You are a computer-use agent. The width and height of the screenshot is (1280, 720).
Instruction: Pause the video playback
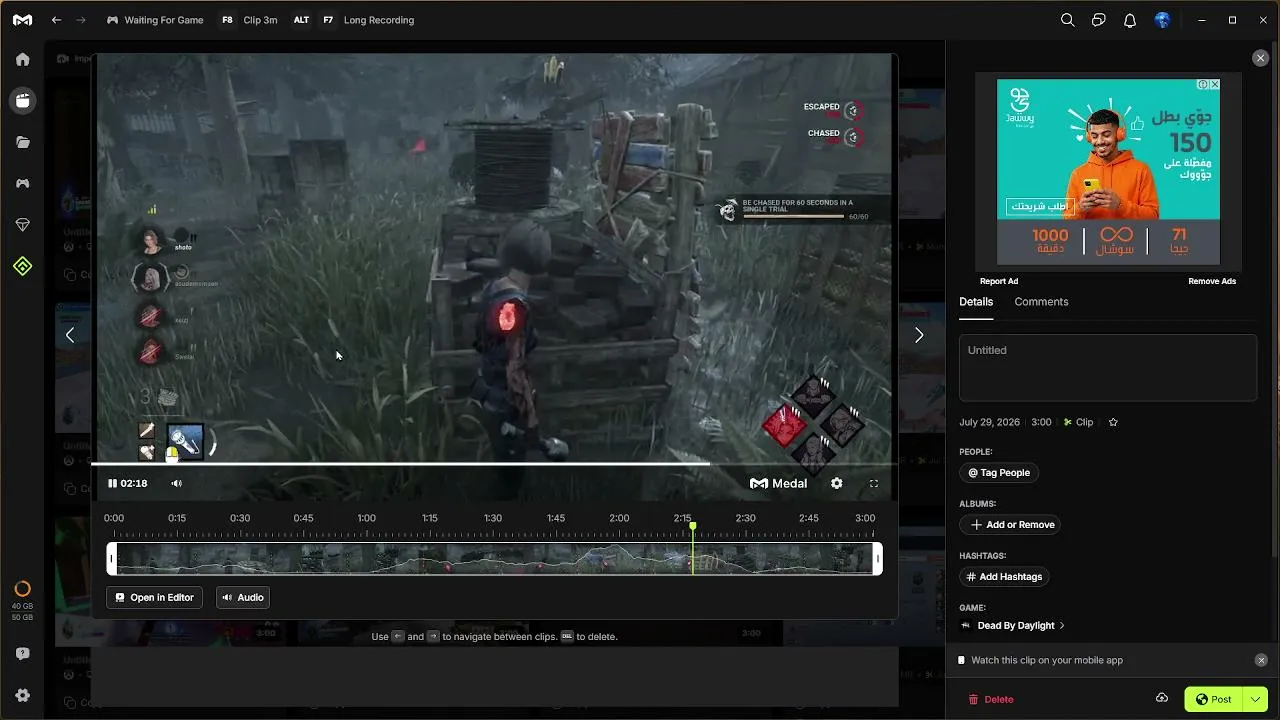click(x=112, y=483)
